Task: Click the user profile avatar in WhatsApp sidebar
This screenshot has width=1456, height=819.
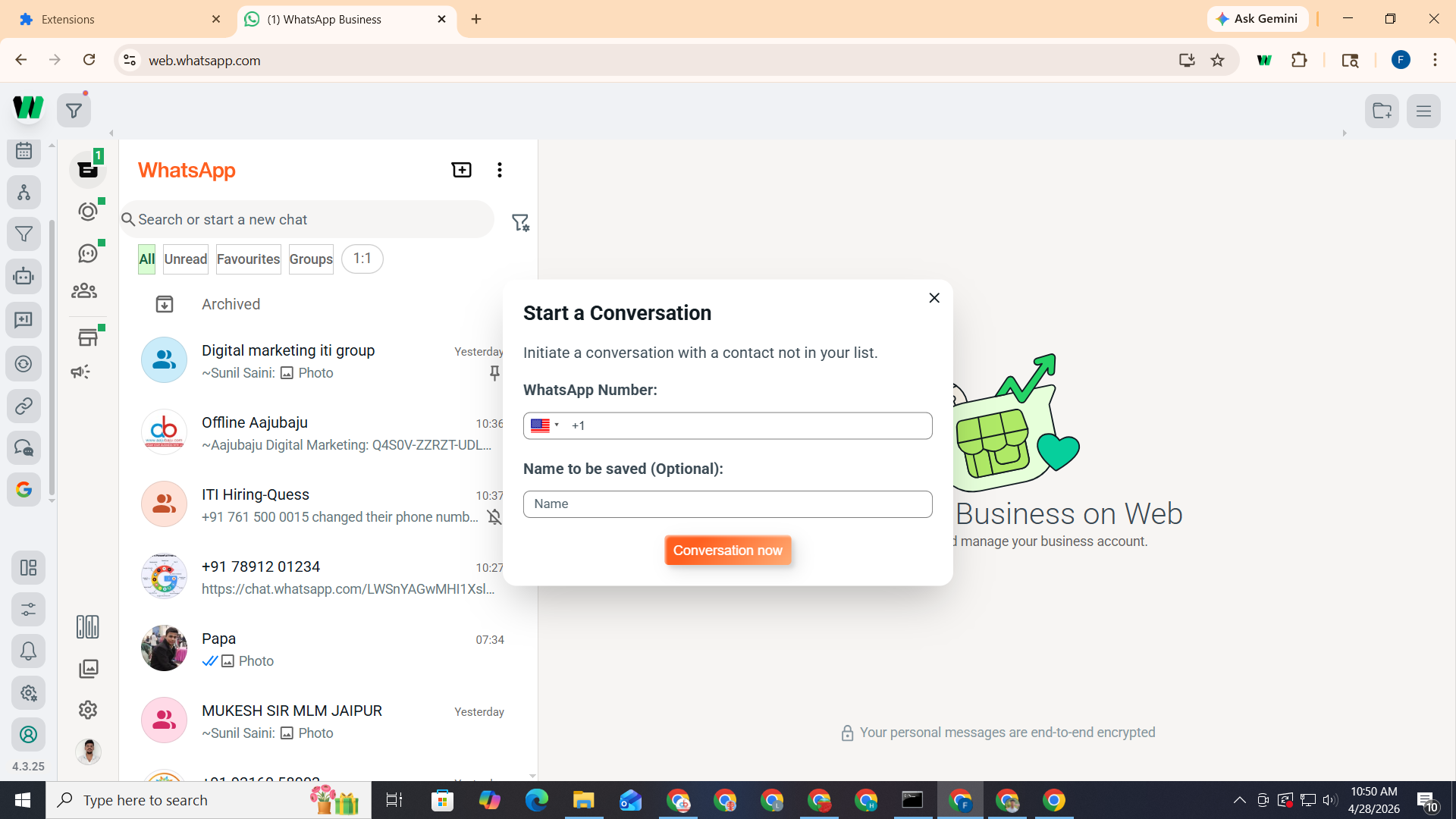Action: tap(89, 752)
